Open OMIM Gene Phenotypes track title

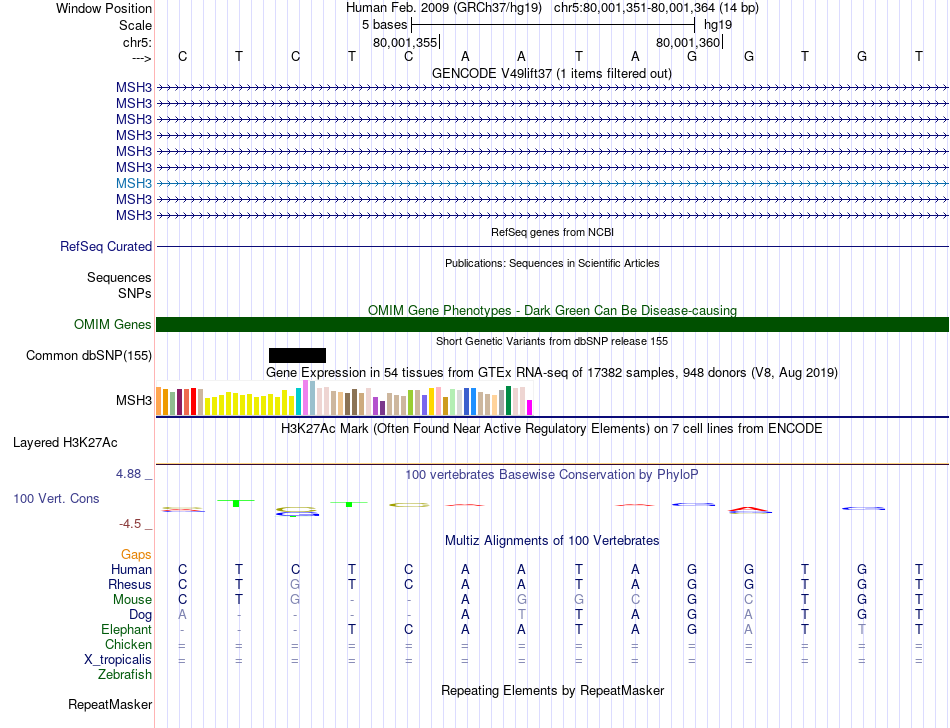click(x=552, y=310)
